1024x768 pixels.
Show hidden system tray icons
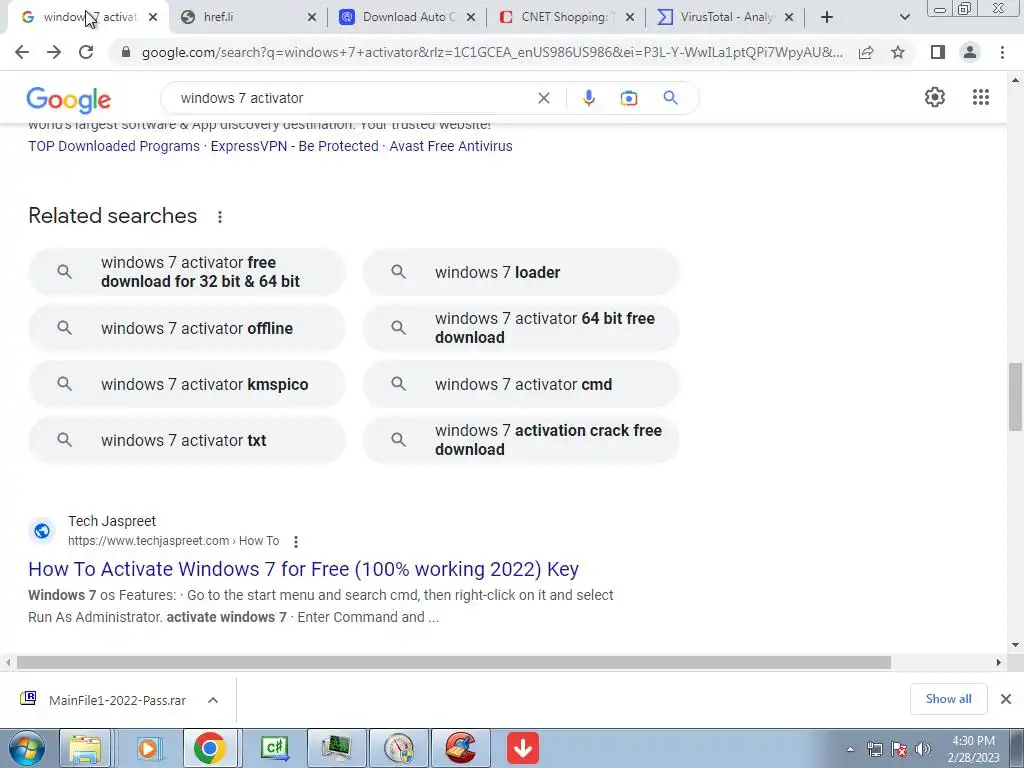click(850, 750)
